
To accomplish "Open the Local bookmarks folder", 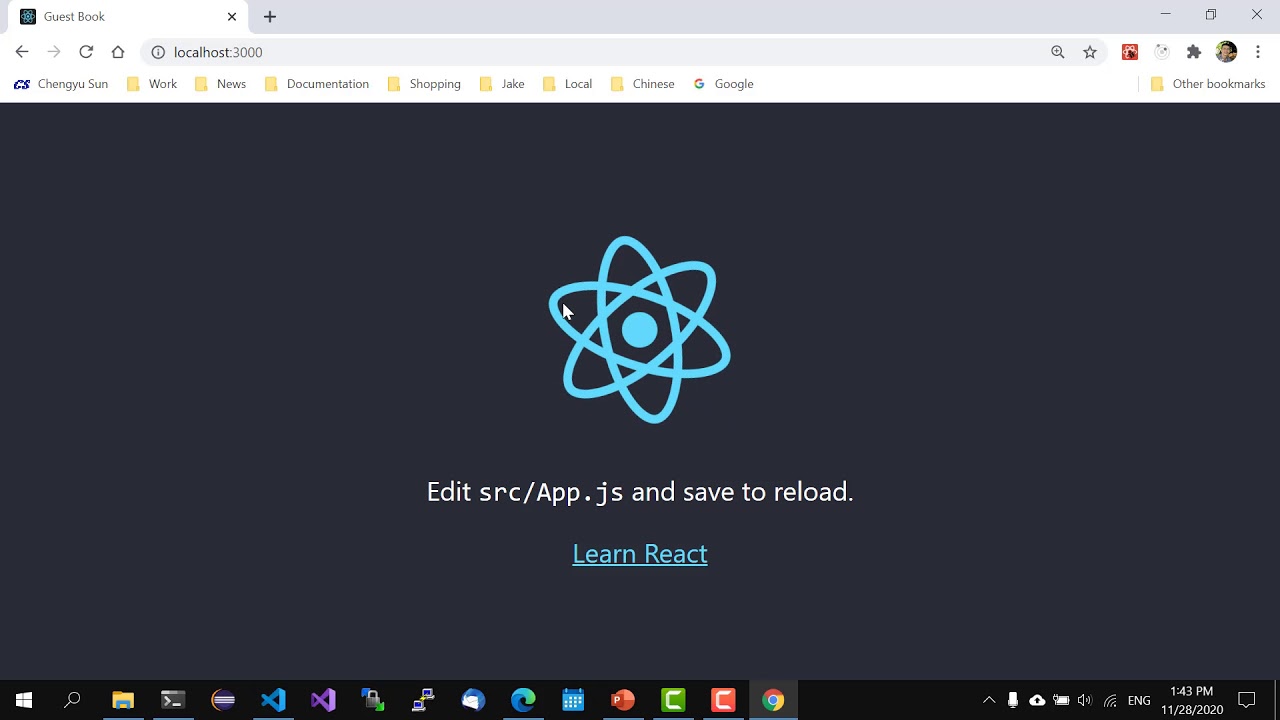I will click(567, 84).
